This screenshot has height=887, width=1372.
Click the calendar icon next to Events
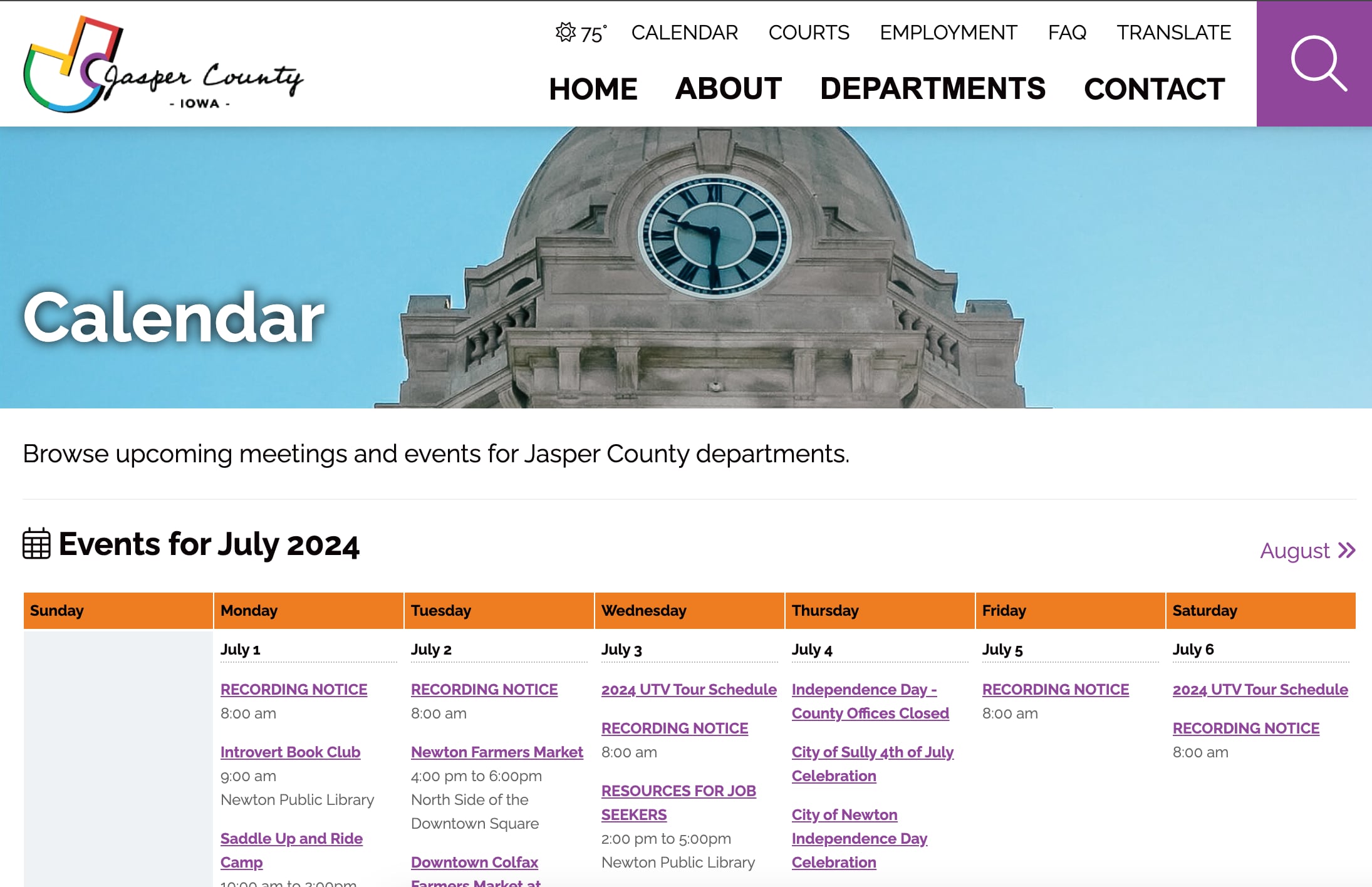coord(36,545)
